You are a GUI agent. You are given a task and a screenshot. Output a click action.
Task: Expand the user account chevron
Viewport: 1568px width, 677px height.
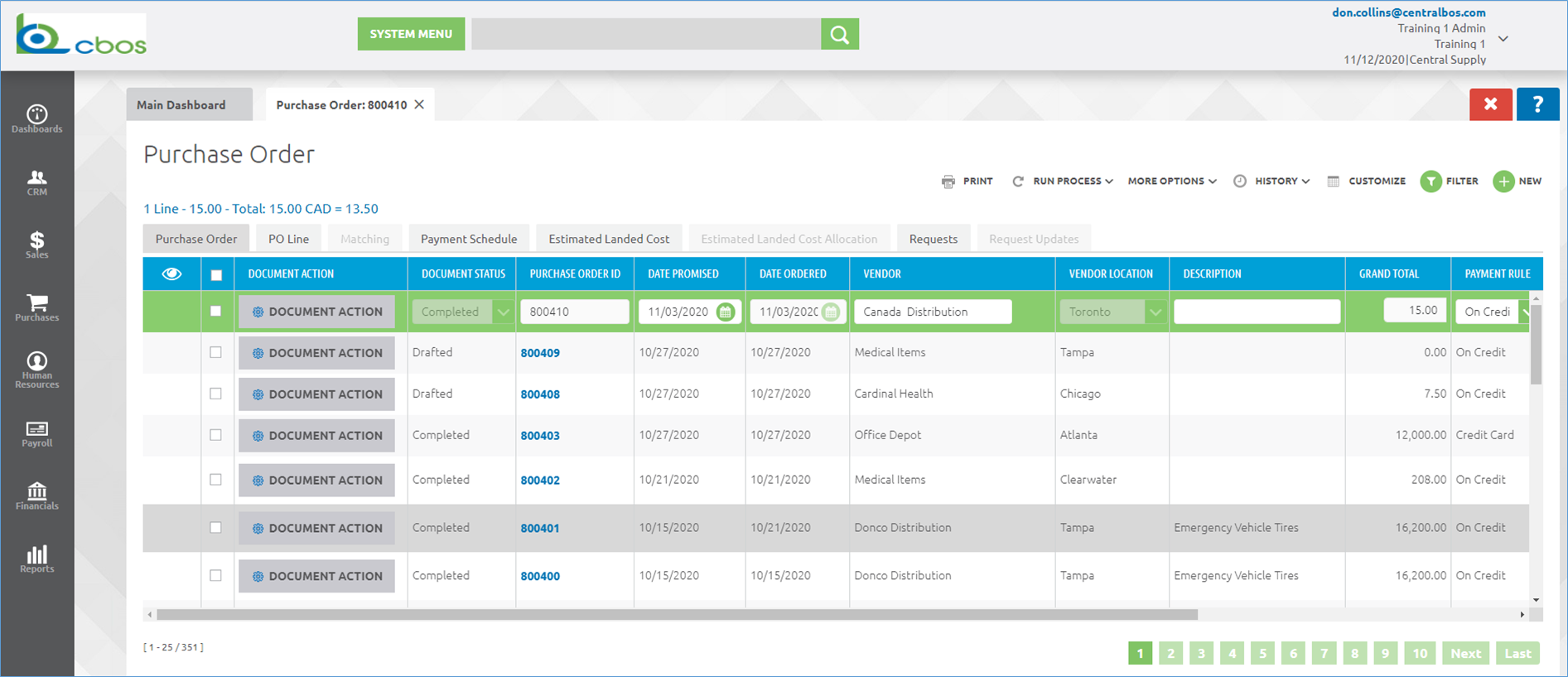point(1503,39)
